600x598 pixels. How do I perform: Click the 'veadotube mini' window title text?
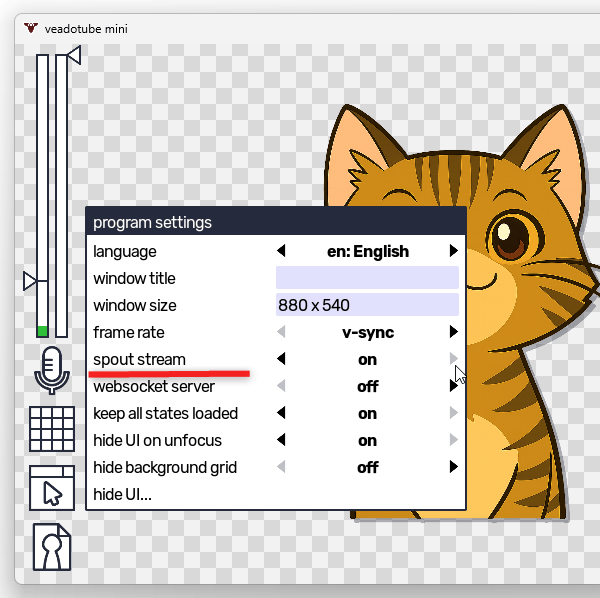86,29
